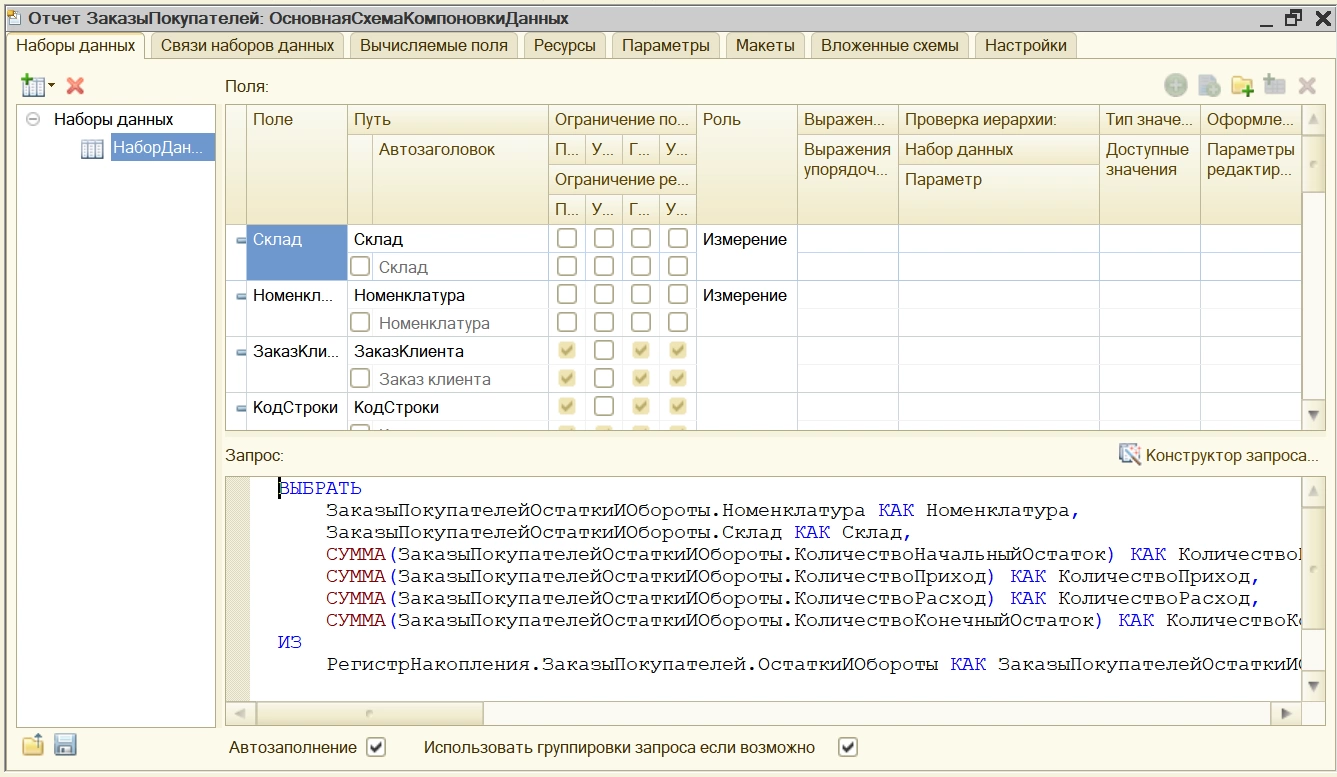Screen dimensions: 1337x777
Task: Collapse the ЗаказКли... field row
Action: pos(241,352)
